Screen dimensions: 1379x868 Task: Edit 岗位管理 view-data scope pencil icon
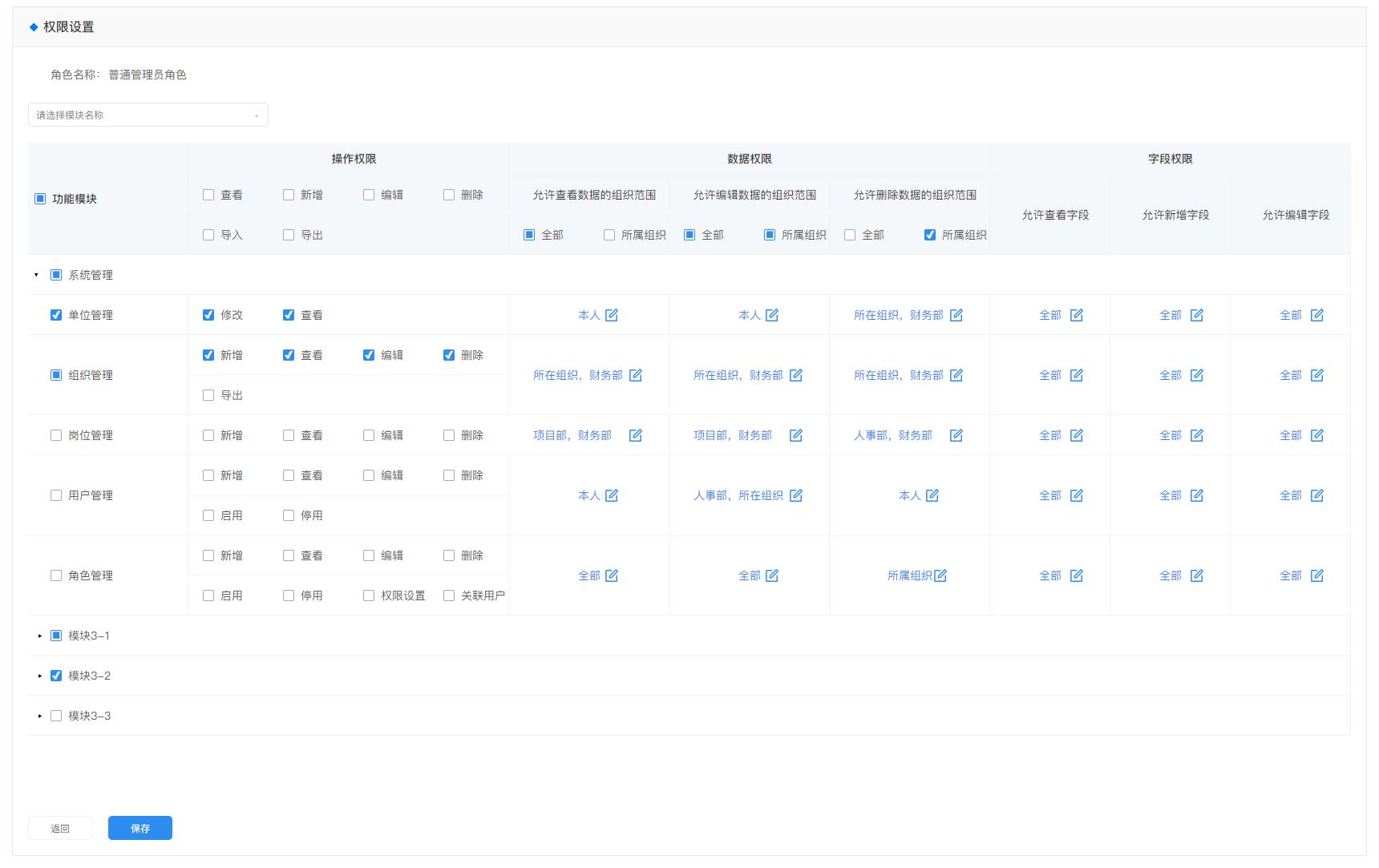[x=636, y=435]
